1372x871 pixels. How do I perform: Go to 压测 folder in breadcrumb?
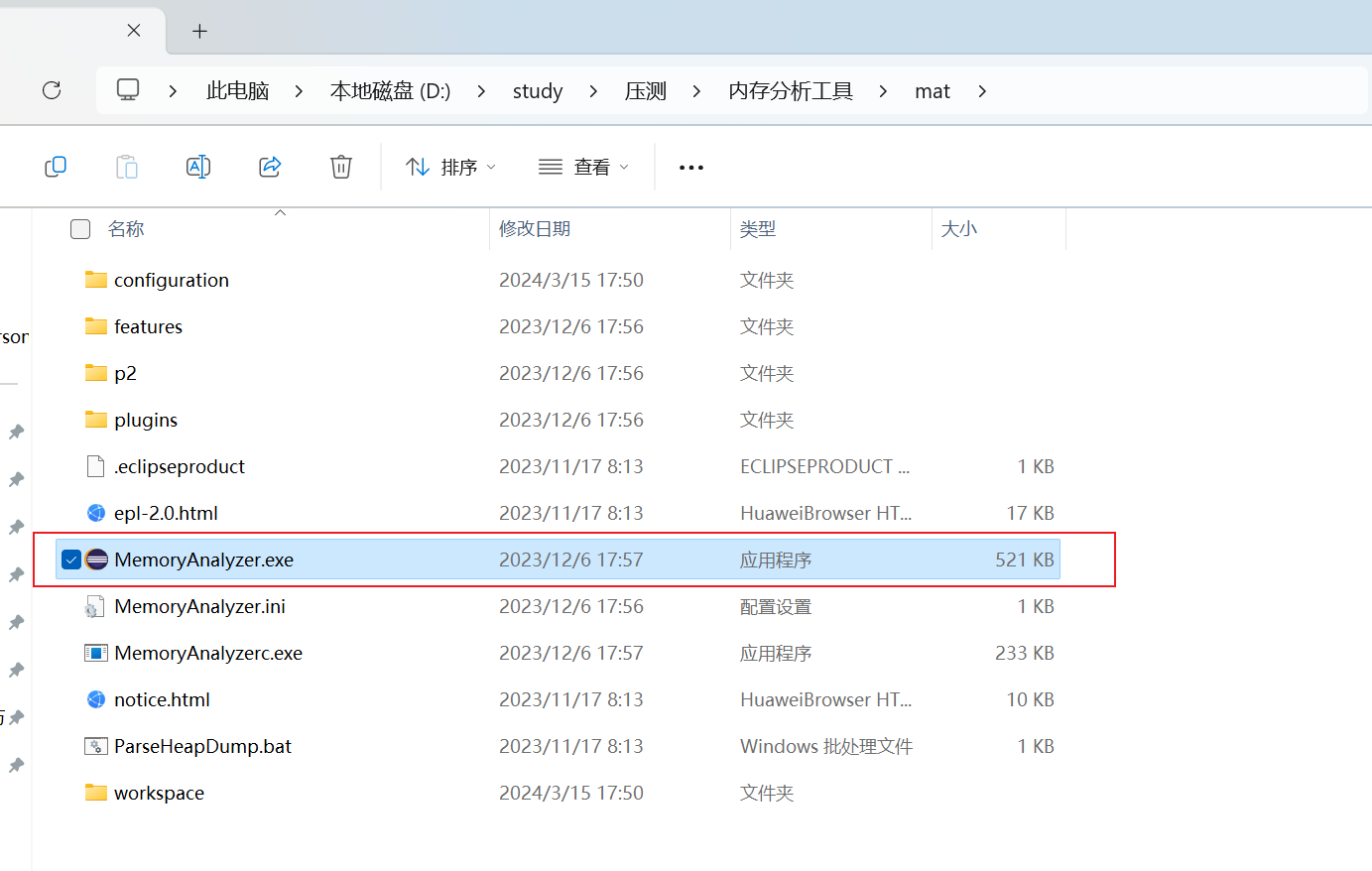coord(646,91)
